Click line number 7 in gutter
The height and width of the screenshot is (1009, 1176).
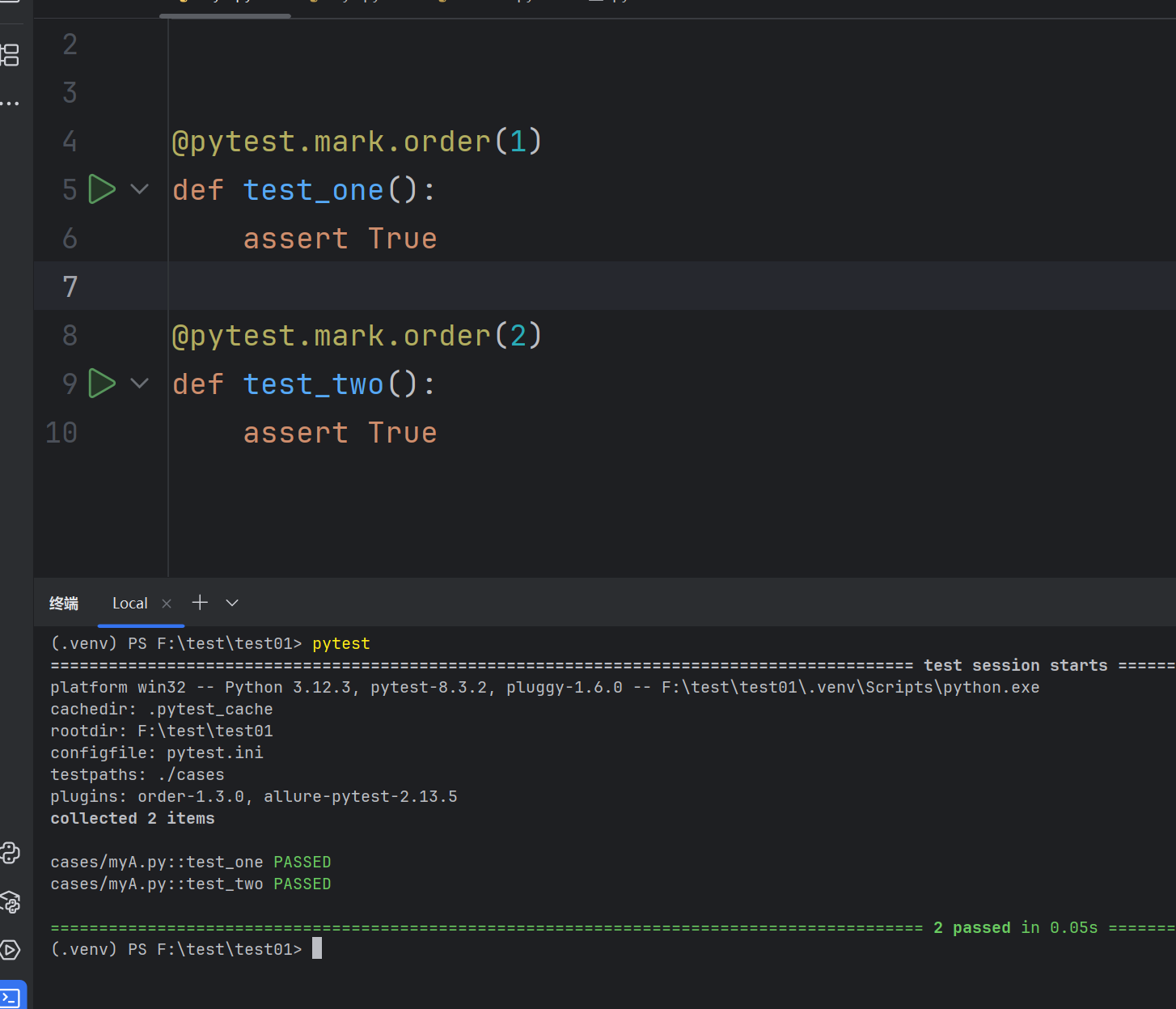70,286
